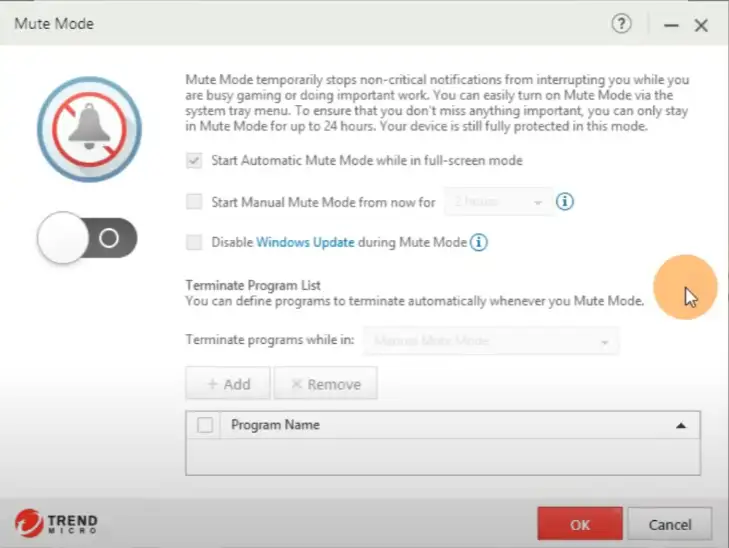
Task: Open the manual mute hours dropdown
Action: (x=498, y=202)
